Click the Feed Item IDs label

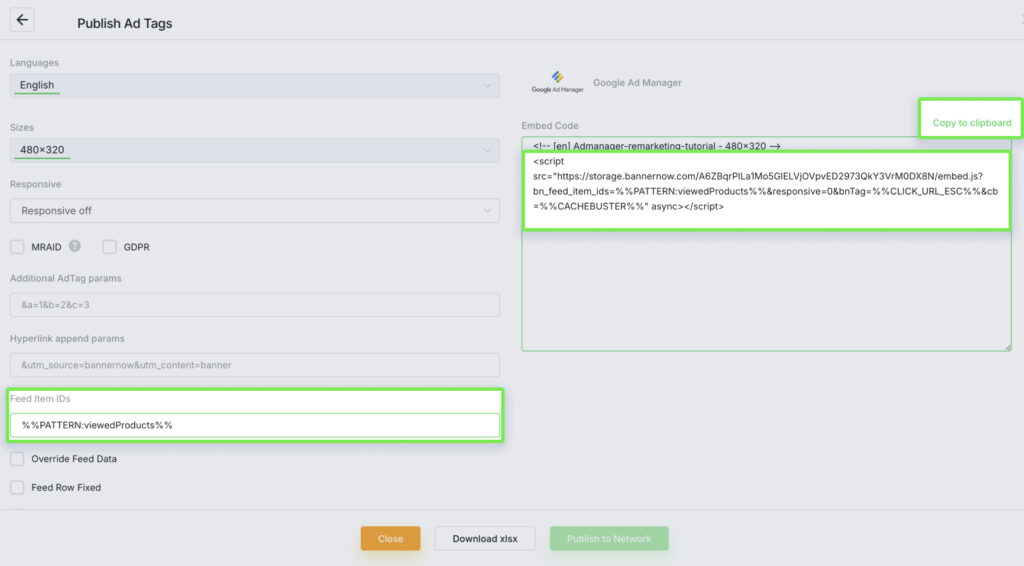click(40, 398)
